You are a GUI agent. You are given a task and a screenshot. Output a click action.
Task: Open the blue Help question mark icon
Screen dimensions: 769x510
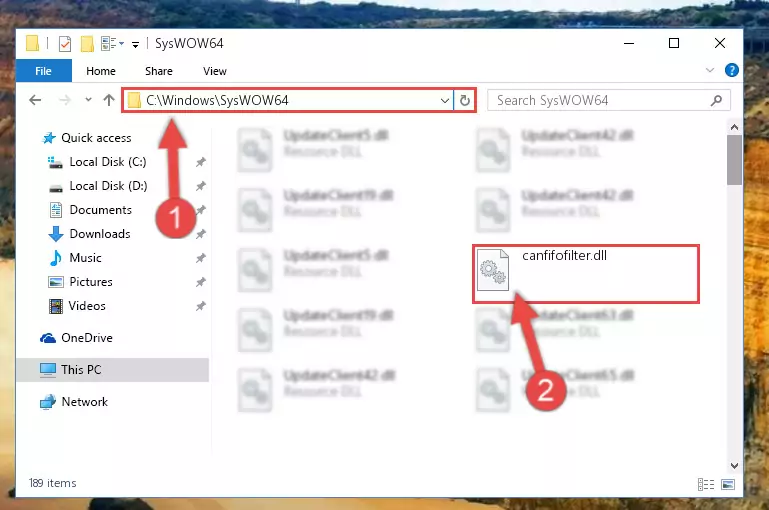[732, 70]
